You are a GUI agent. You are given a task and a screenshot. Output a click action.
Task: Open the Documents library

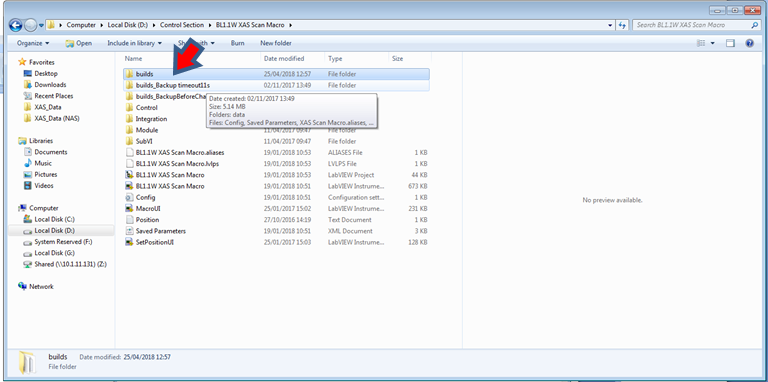50,152
